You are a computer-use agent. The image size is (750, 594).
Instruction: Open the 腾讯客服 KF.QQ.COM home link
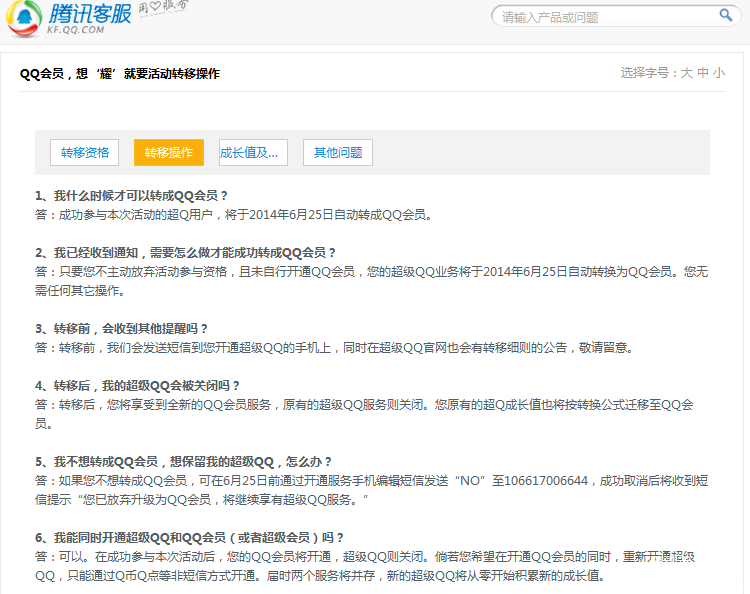89,18
